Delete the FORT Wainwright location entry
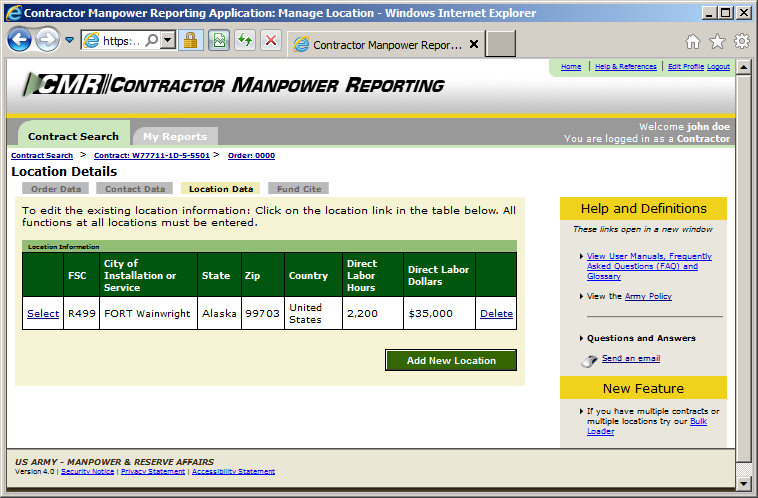The image size is (758, 498). tap(496, 313)
